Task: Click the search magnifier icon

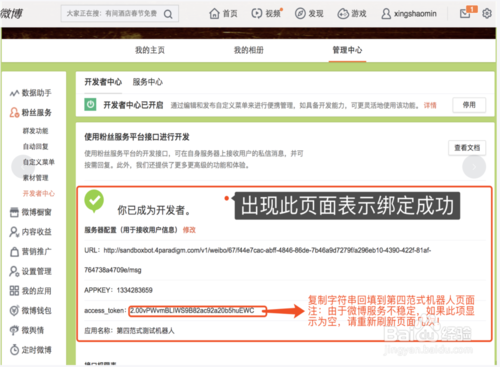Action: (x=168, y=14)
